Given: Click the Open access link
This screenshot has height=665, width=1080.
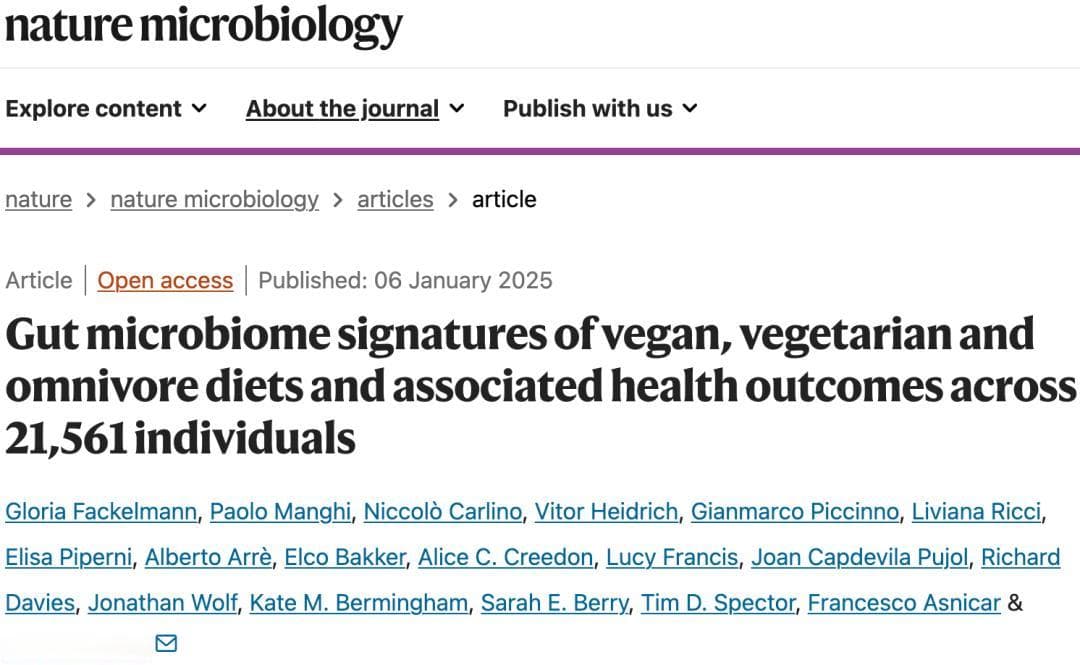Looking at the screenshot, I should pos(165,280).
